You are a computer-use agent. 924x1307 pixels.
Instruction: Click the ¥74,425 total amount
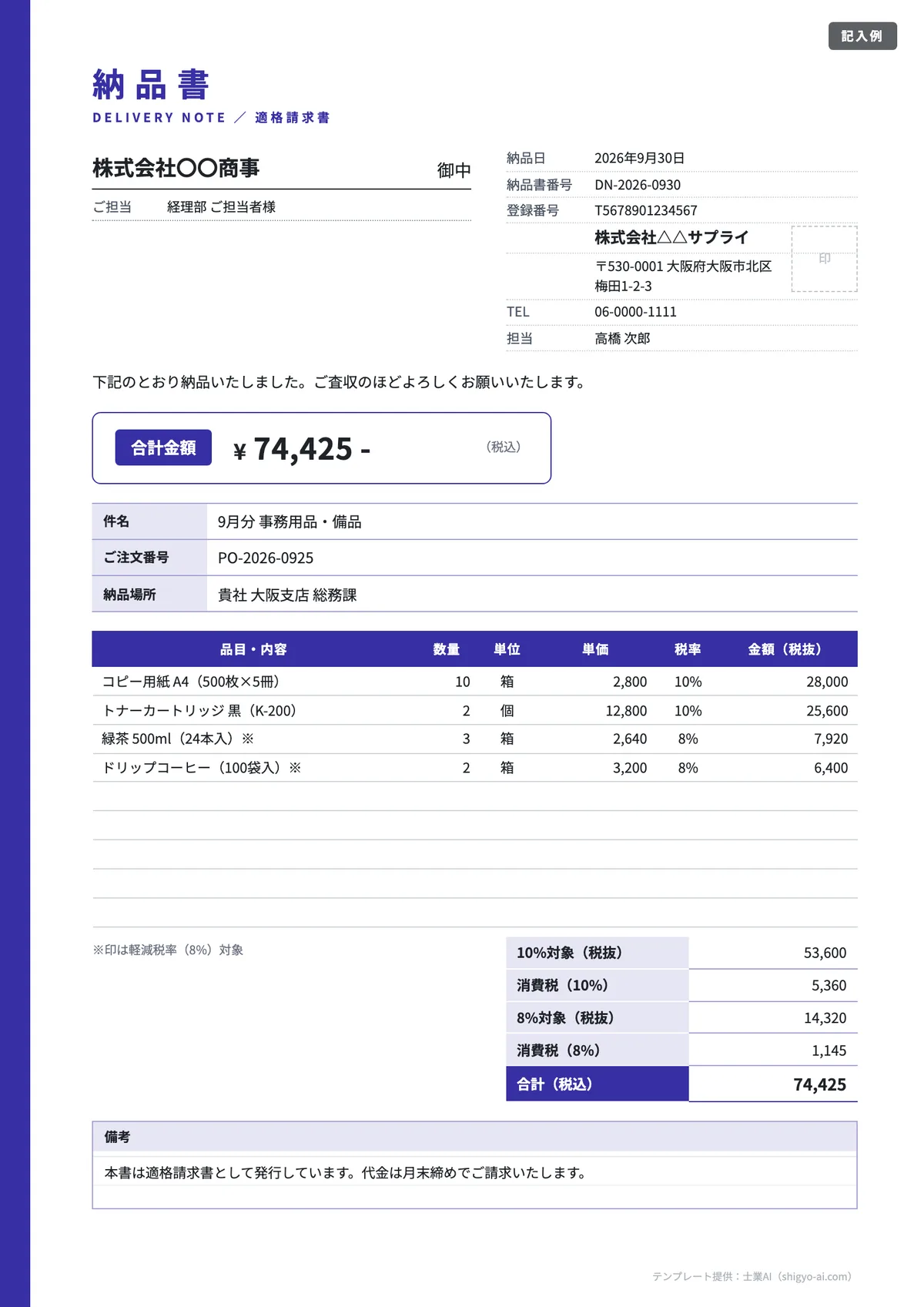[302, 449]
